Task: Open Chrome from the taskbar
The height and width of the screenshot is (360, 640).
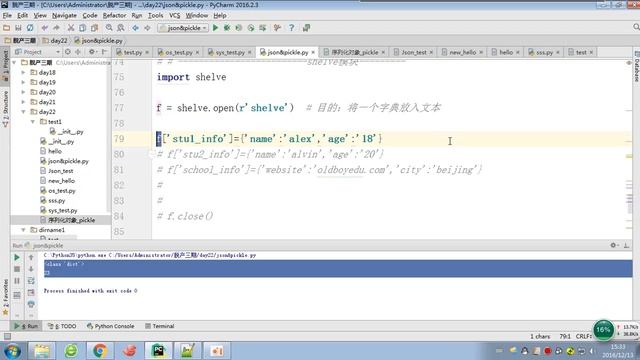Action: tap(100, 351)
